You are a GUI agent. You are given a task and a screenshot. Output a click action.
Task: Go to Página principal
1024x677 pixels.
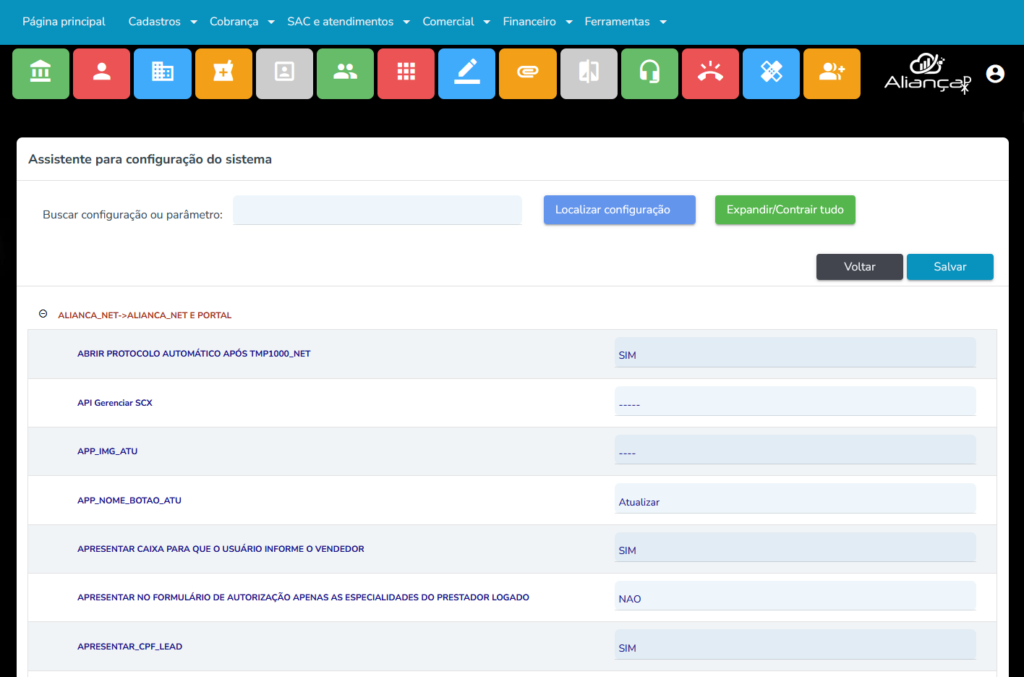pyautogui.click(x=63, y=21)
